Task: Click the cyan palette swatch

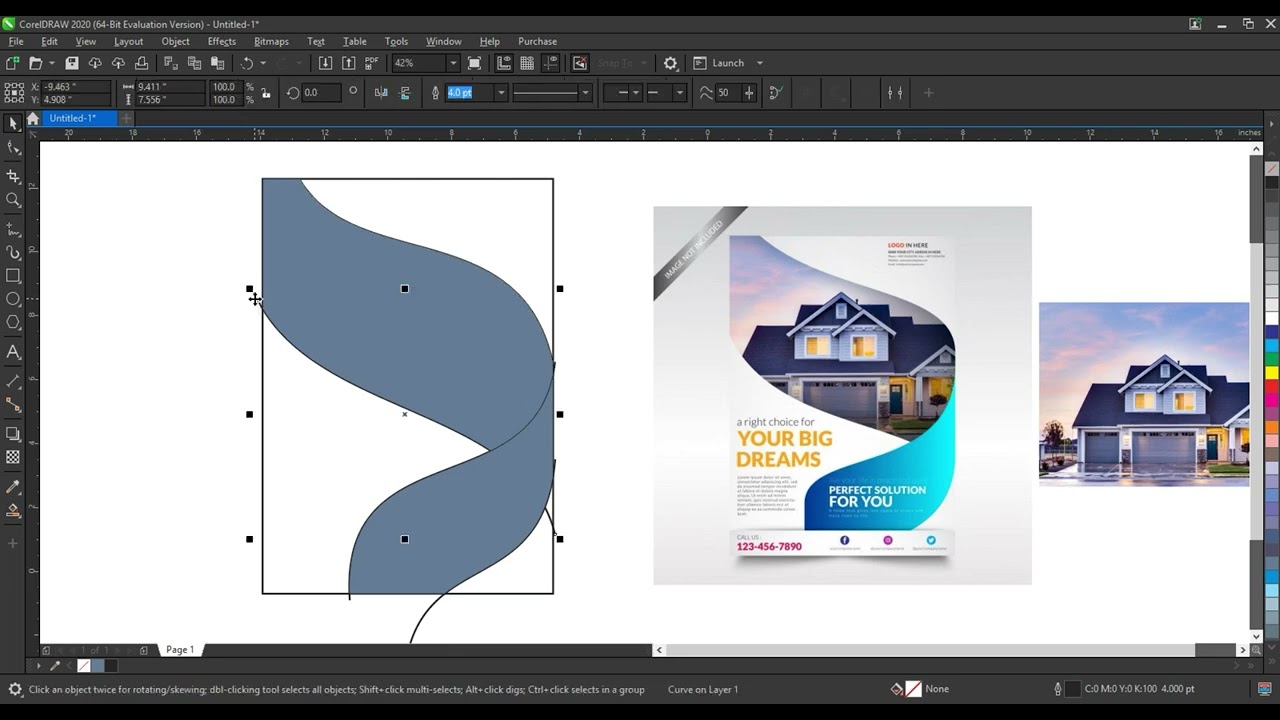Action: click(1272, 345)
